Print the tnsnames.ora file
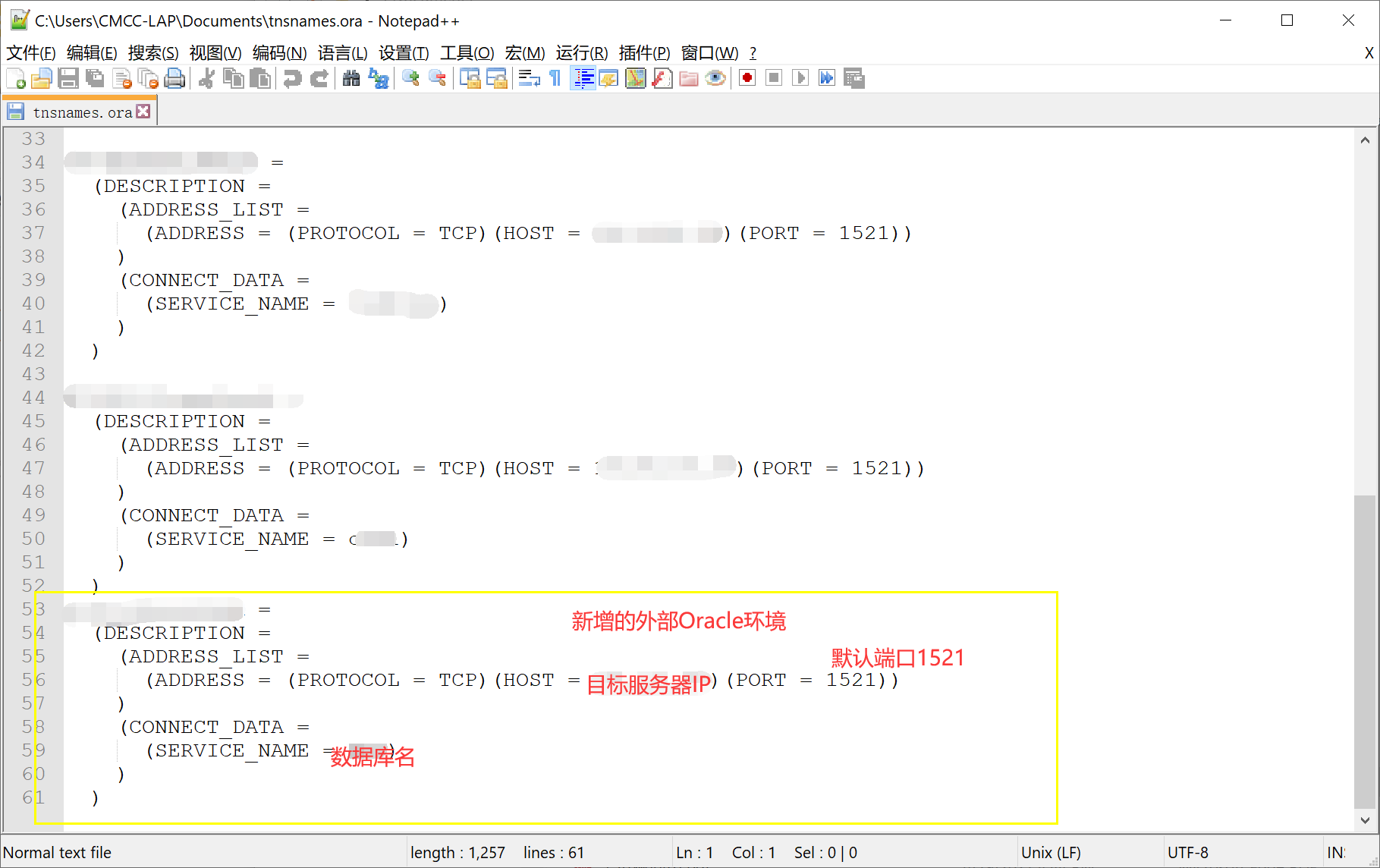 coord(174,78)
